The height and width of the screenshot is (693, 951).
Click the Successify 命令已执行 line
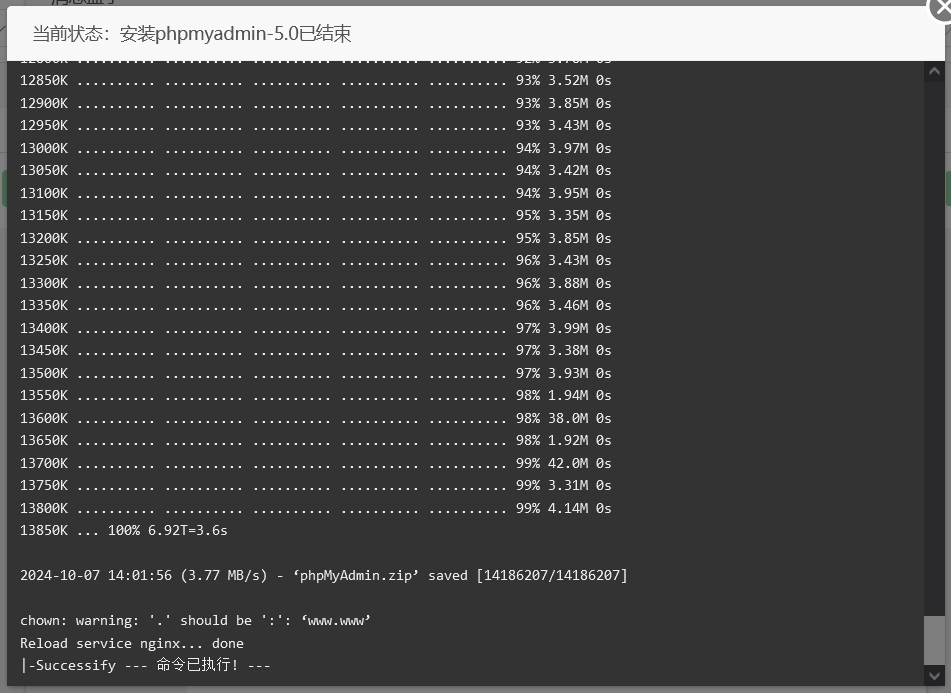(146, 665)
